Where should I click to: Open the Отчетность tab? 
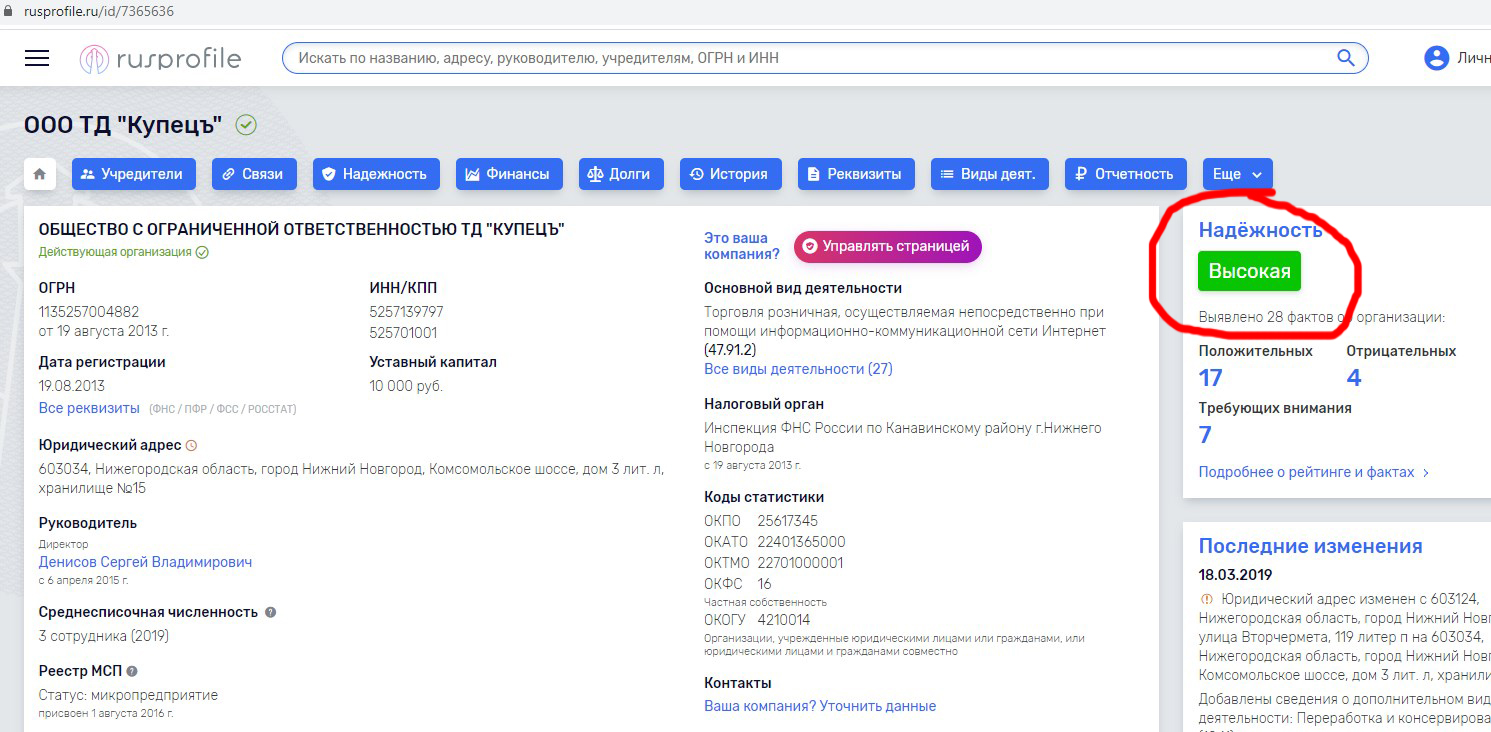pyautogui.click(x=1126, y=174)
